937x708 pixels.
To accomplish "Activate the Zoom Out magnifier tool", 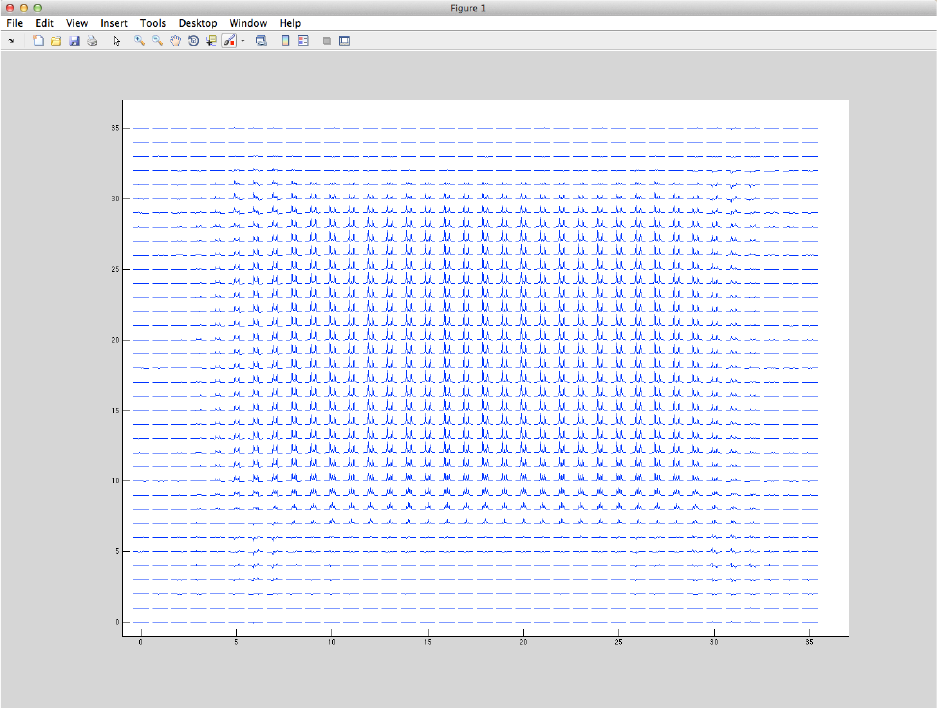I will pyautogui.click(x=157, y=41).
